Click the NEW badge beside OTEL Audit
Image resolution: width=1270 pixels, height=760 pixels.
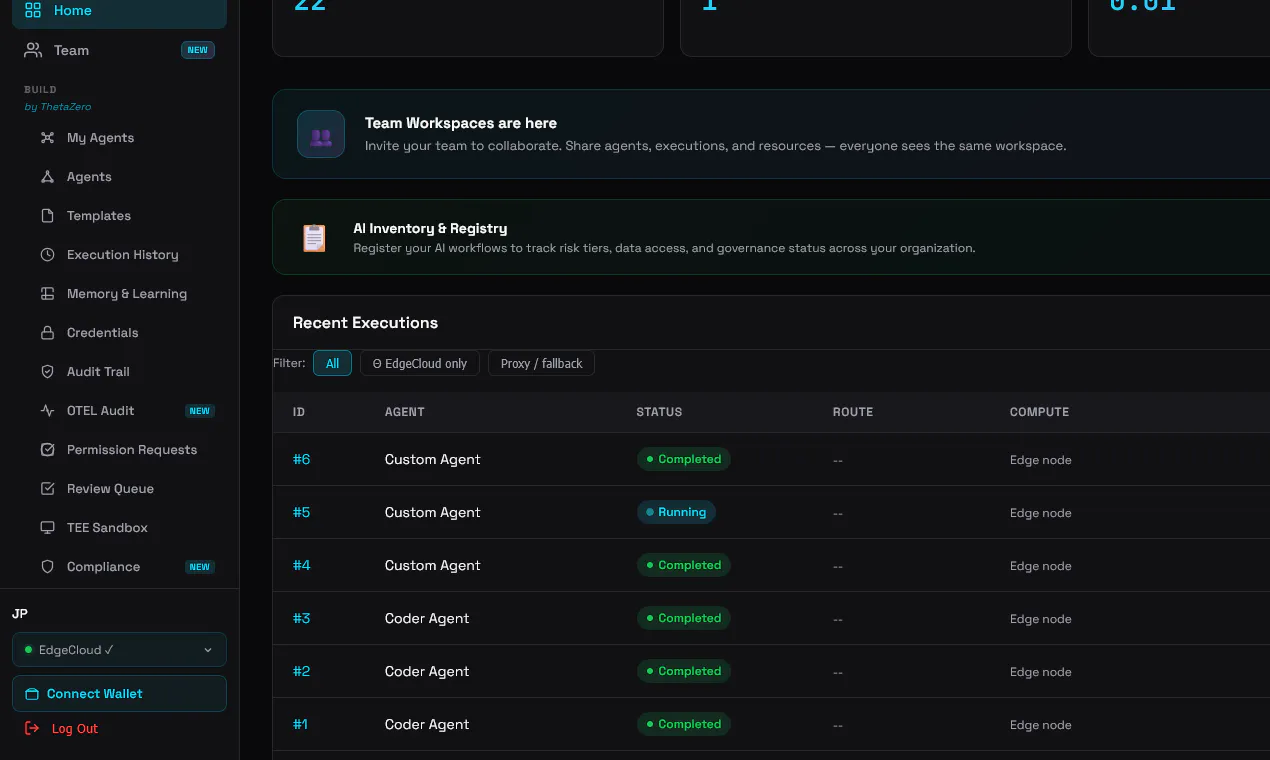pos(200,411)
